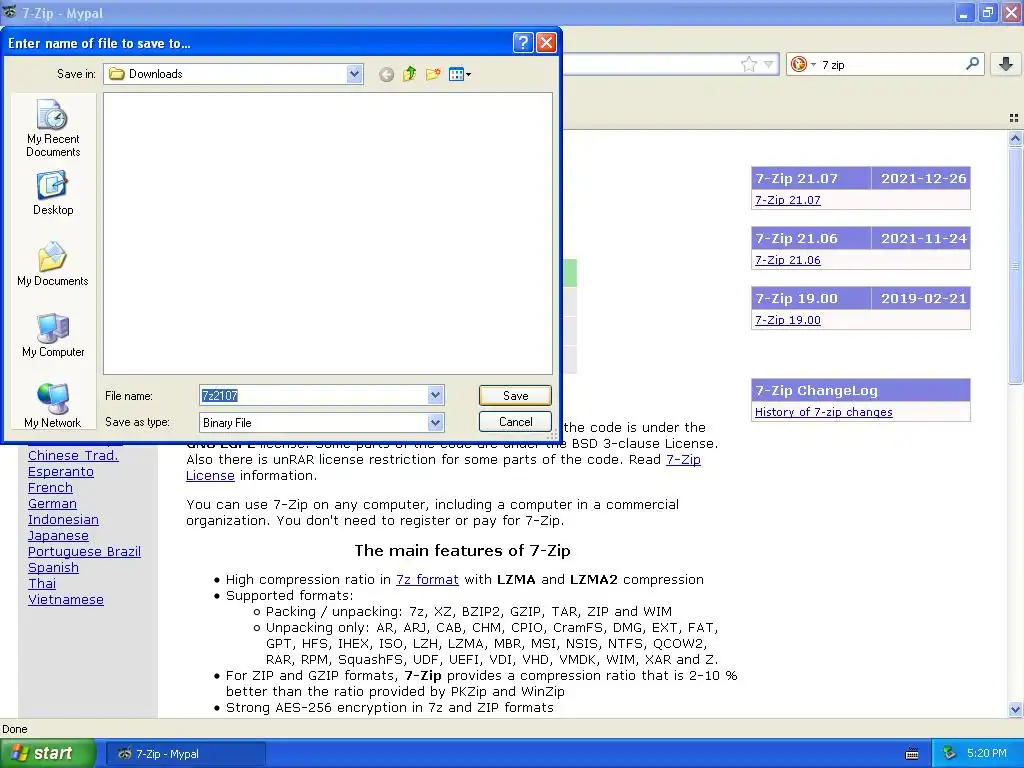Open the View menu icon in the dialog
Screen dimensions: 1024x768
click(460, 74)
